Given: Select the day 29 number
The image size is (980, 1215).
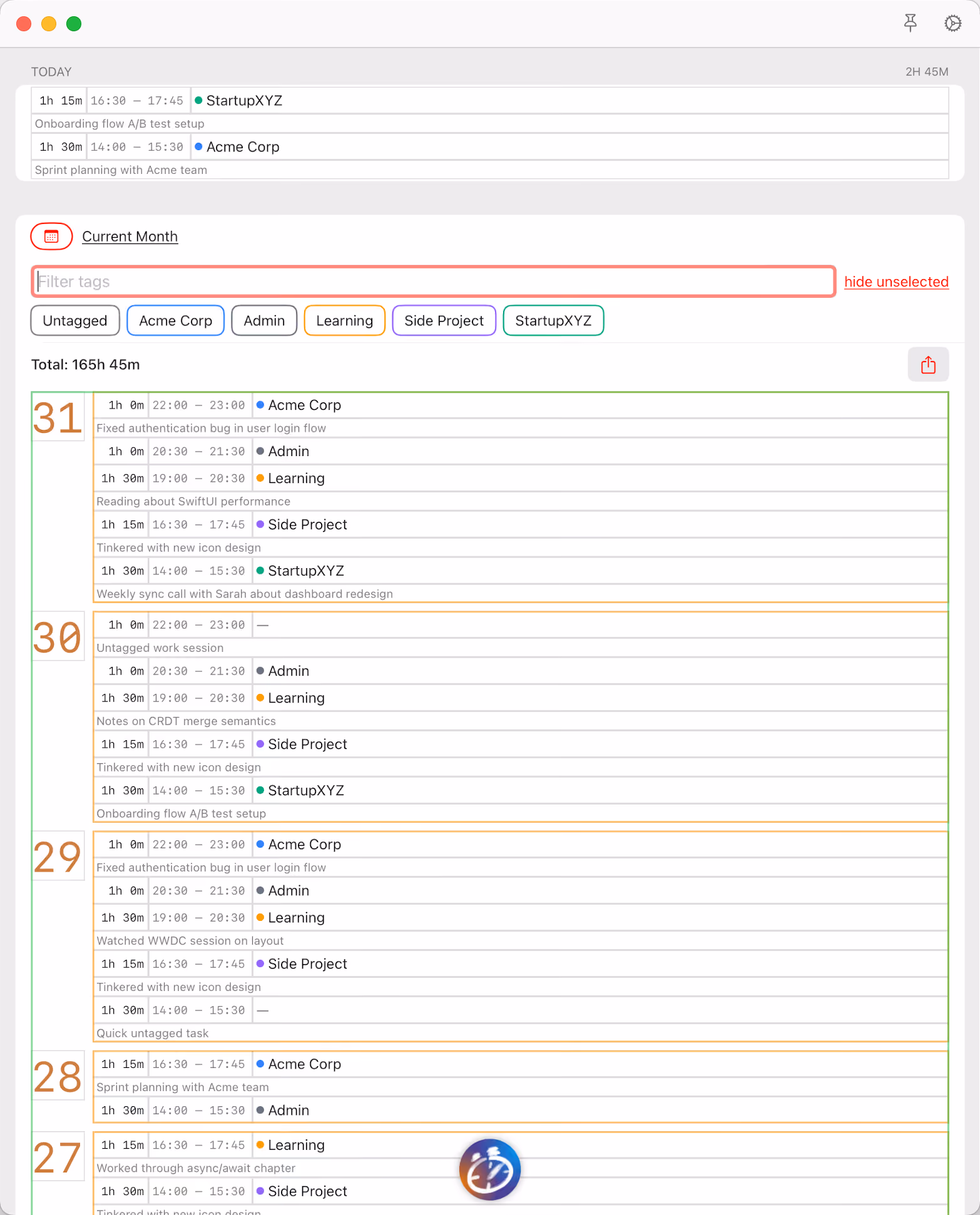Looking at the screenshot, I should click(x=58, y=857).
